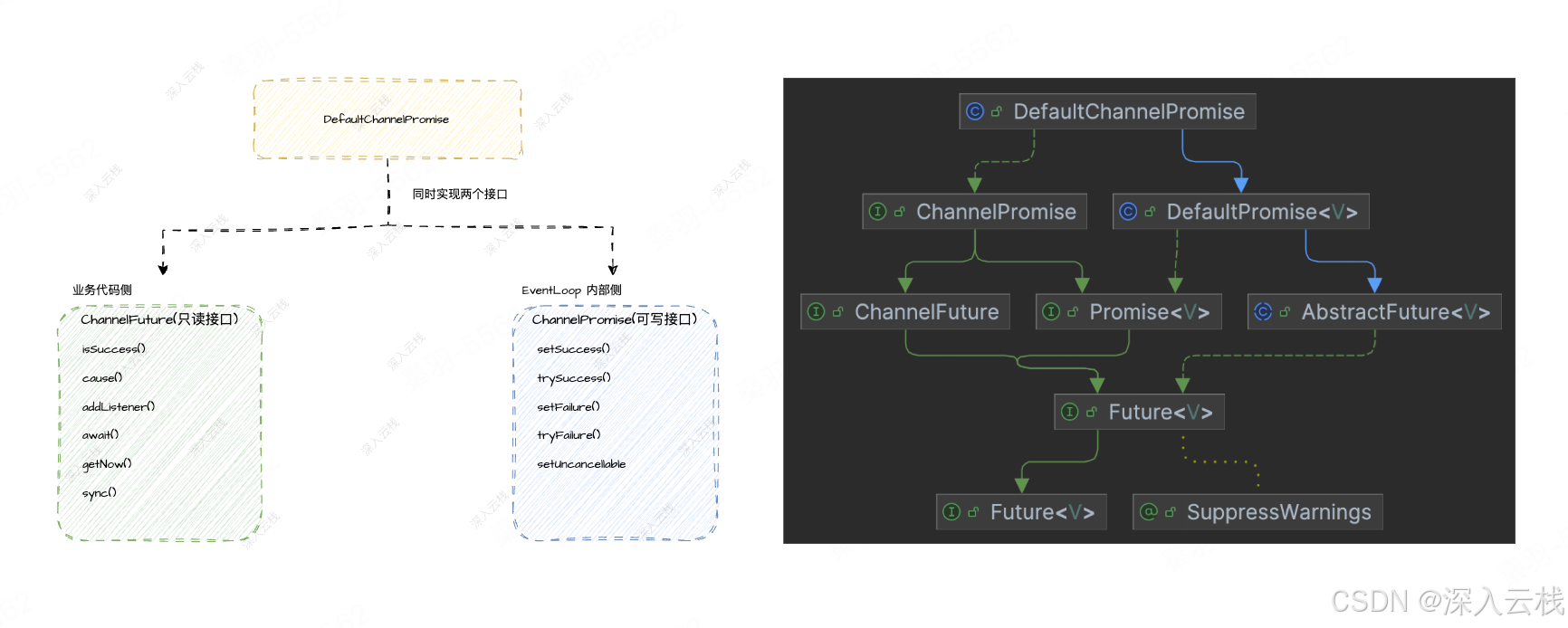This screenshot has height=628, width=1568.
Task: Select the DefaultPromise<V> class node
Action: (x=1241, y=212)
